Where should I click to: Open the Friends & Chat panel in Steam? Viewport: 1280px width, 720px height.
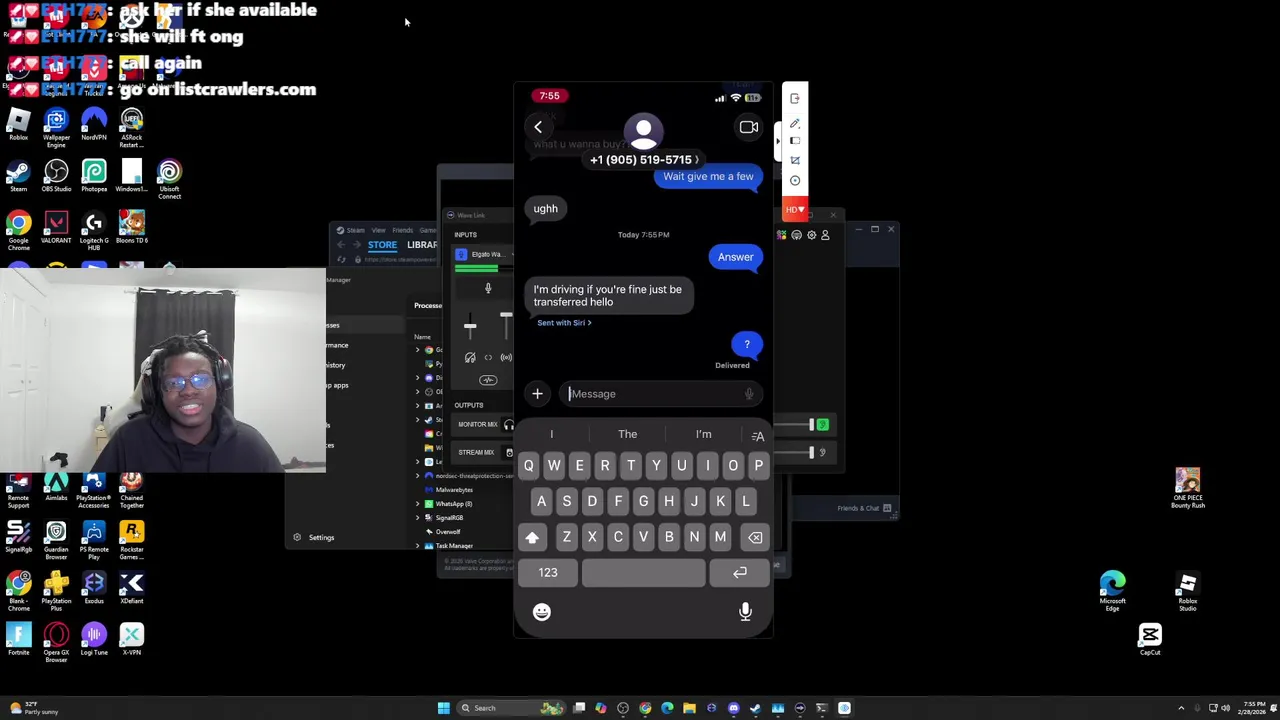tap(865, 508)
